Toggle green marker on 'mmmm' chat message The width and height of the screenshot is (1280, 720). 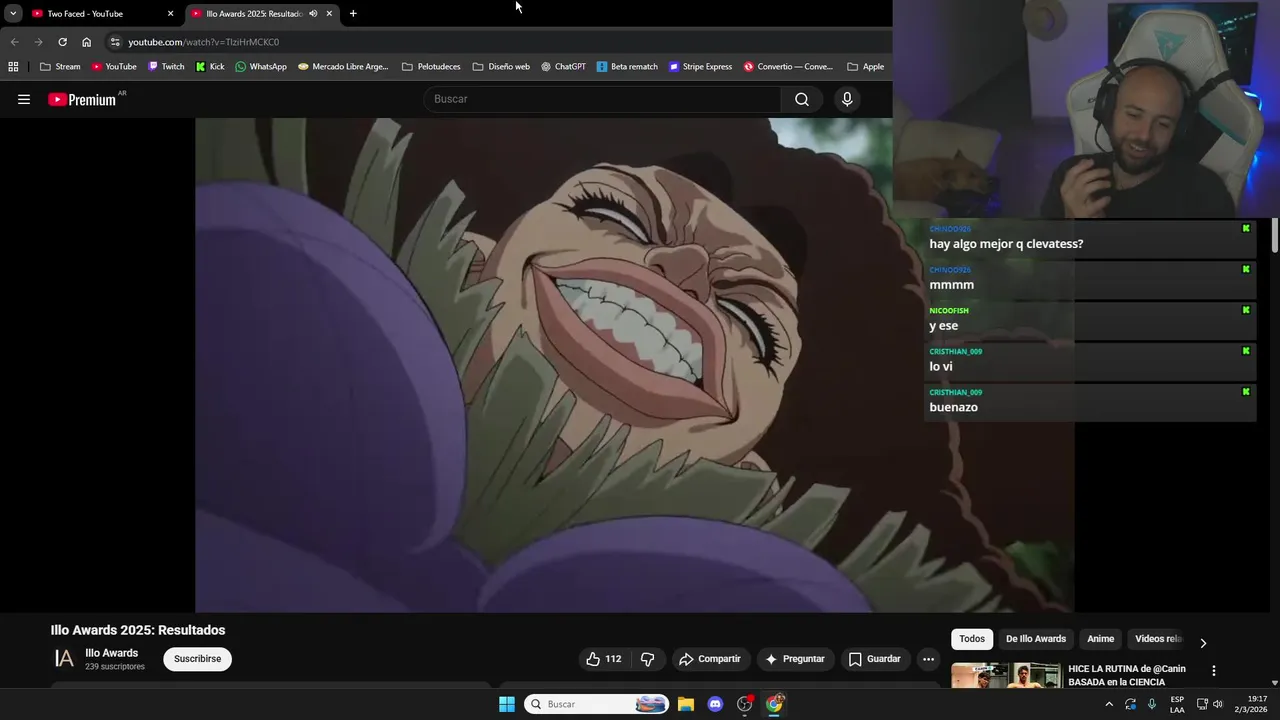[1246, 270]
